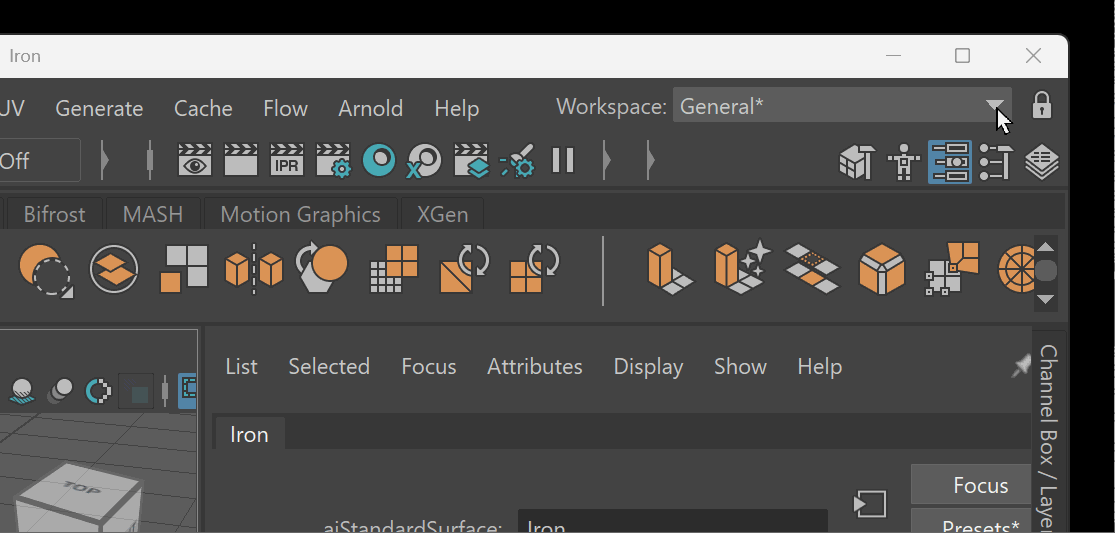1115x533 pixels.
Task: Open Render Settings clapperboard gear icon
Action: [x=333, y=161]
